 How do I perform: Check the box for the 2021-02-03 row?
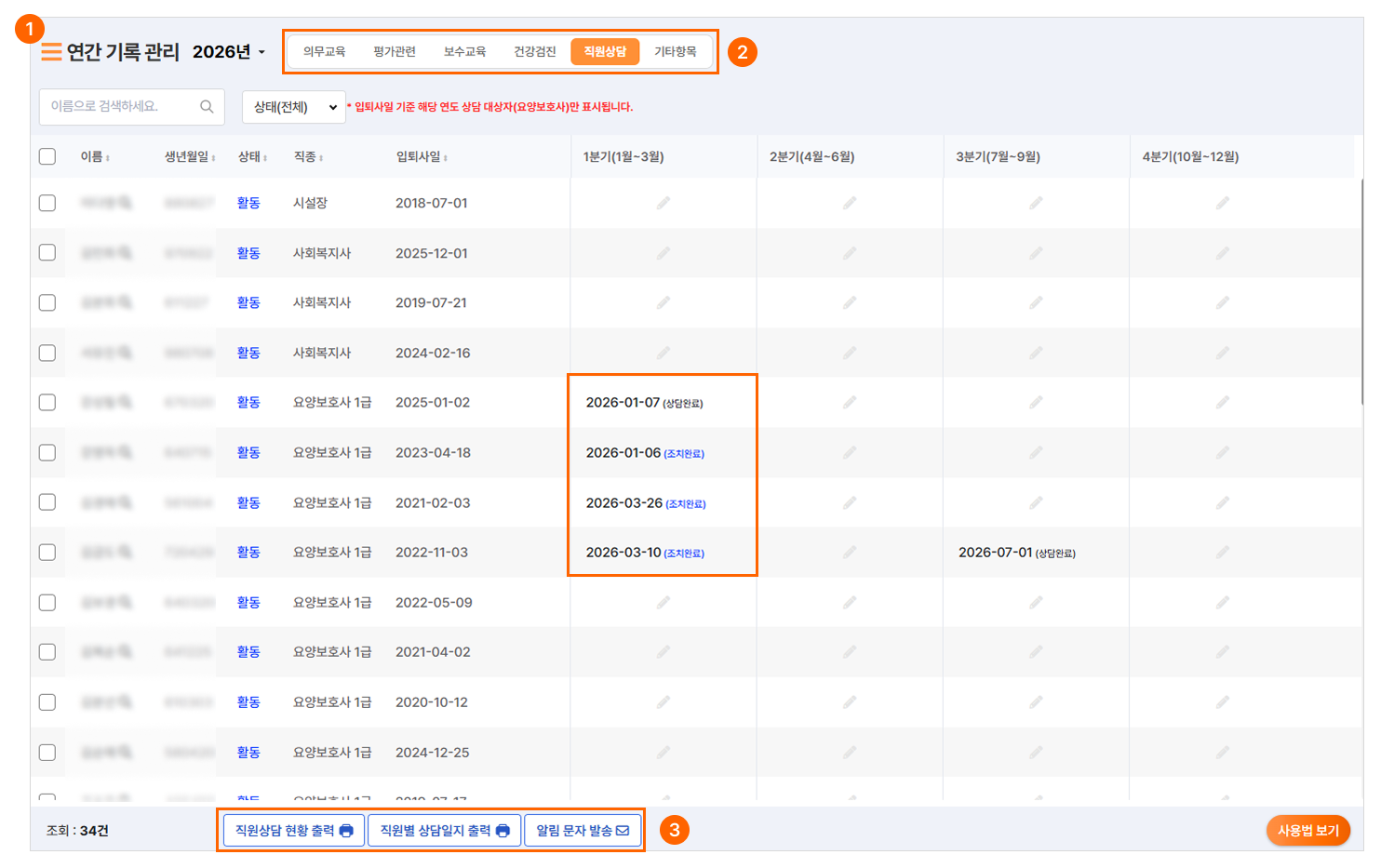coord(47,502)
